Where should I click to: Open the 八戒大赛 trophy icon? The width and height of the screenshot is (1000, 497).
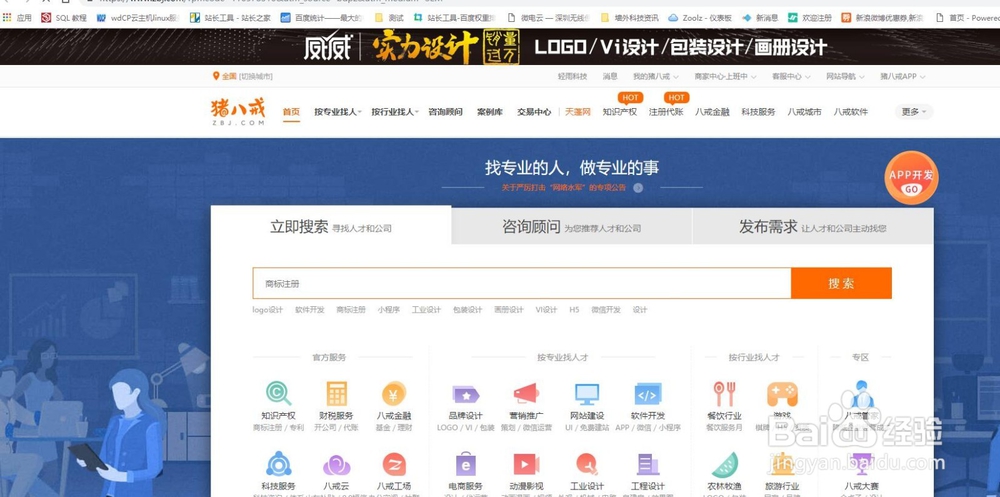861,464
